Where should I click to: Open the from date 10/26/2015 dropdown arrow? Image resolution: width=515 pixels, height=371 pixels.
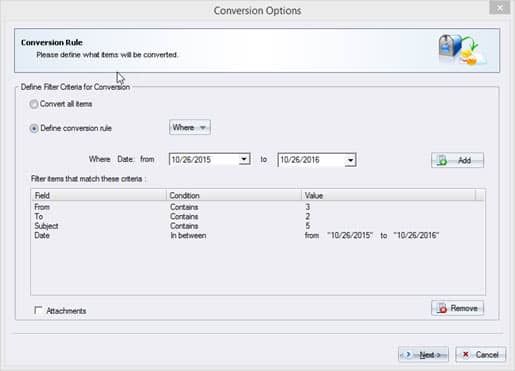(244, 159)
